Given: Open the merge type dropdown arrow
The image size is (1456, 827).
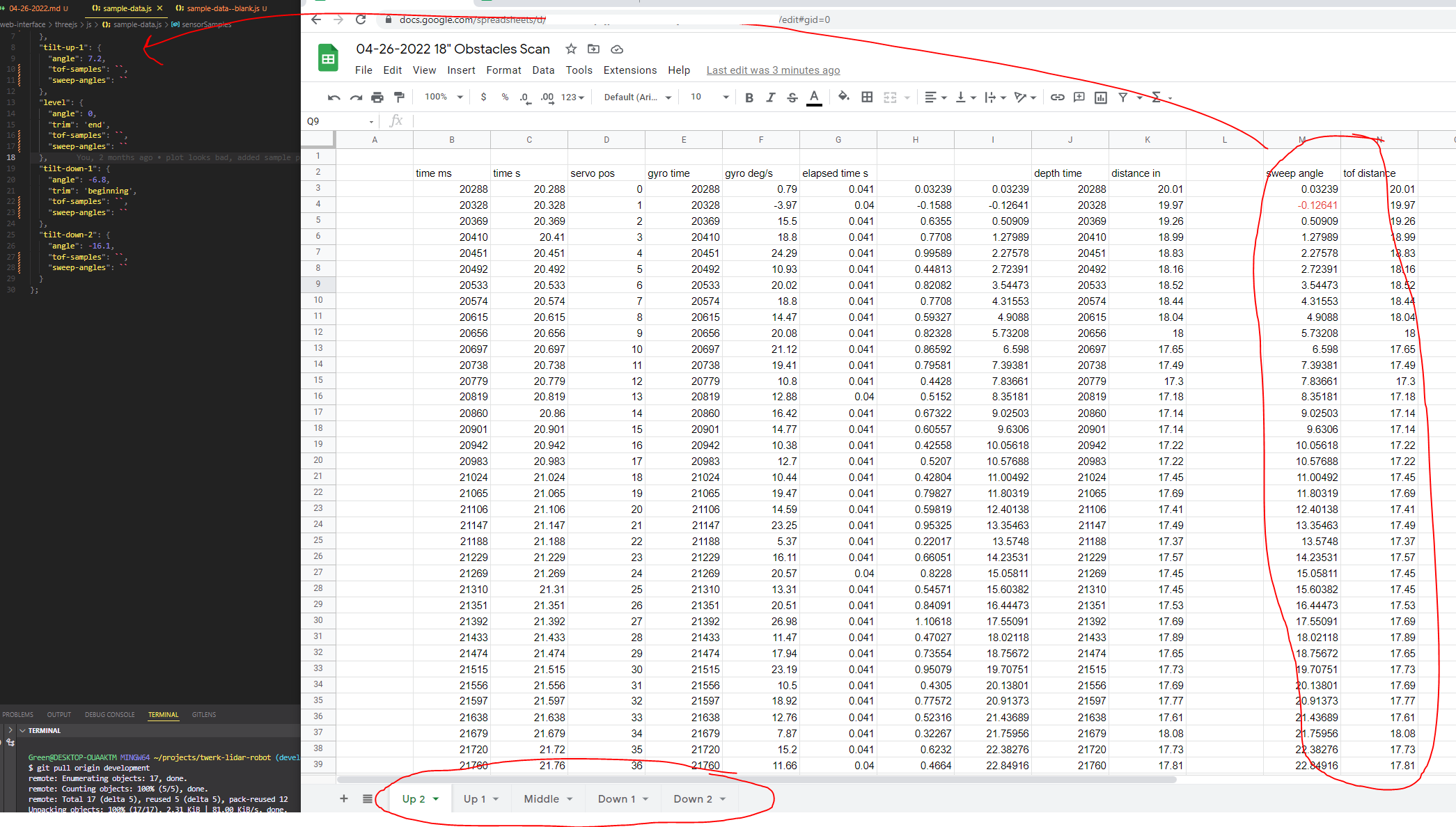Looking at the screenshot, I should 907,98.
